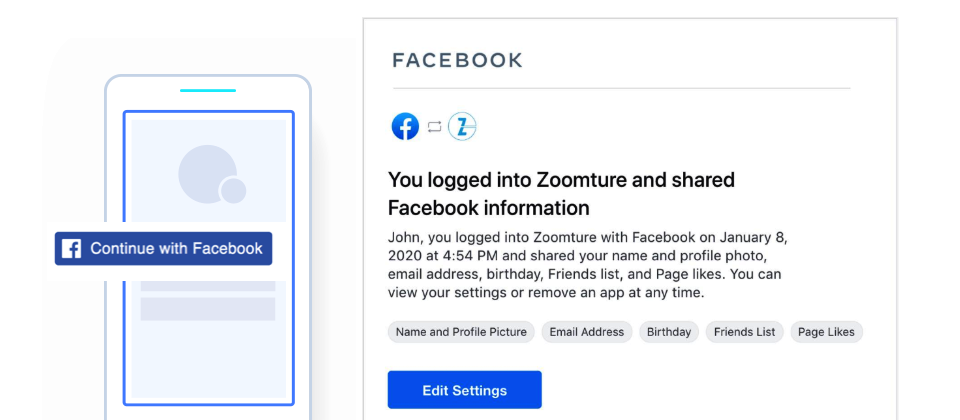This screenshot has width=960, height=420.
Task: Click the login details paragraph starting with John
Action: coord(588,264)
